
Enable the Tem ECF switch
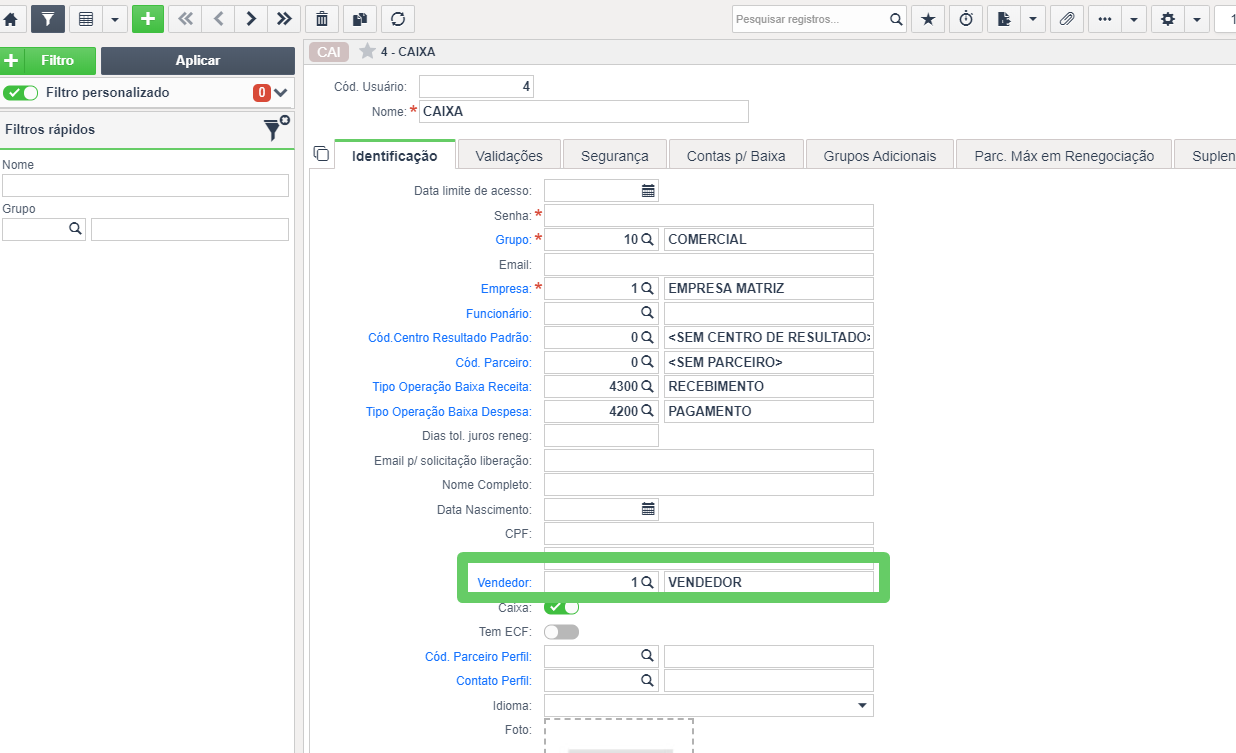pyautogui.click(x=562, y=632)
